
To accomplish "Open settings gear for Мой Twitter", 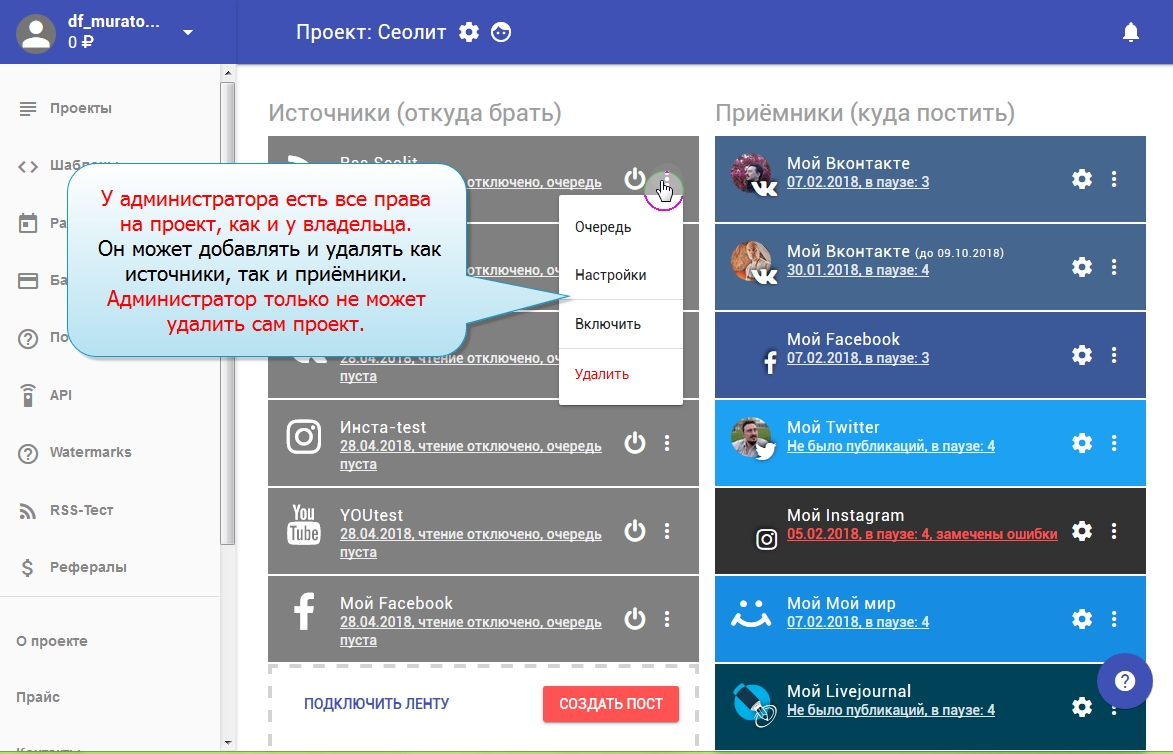I will tap(1081, 443).
